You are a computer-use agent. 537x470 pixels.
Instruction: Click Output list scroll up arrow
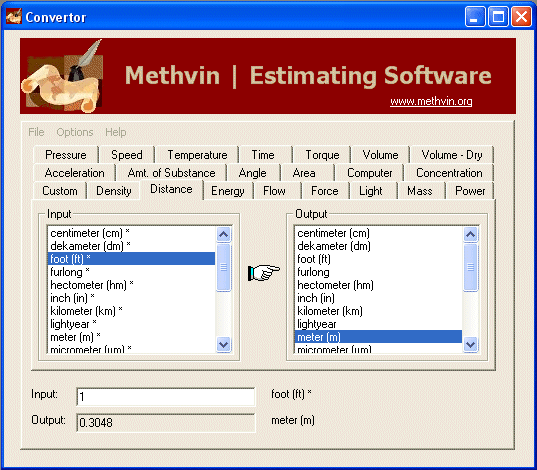471,235
